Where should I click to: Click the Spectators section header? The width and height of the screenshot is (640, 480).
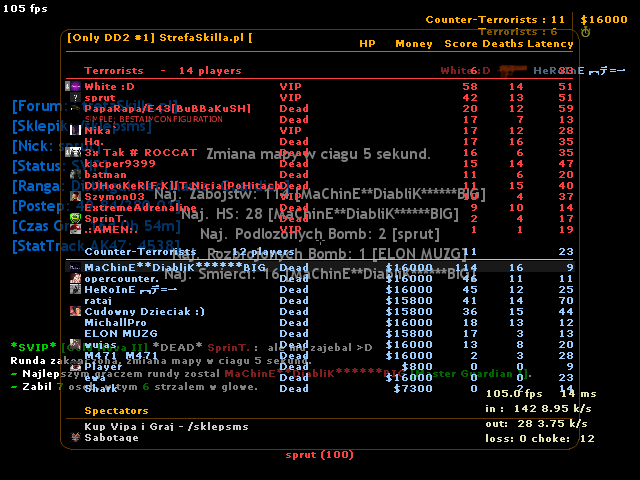point(116,411)
